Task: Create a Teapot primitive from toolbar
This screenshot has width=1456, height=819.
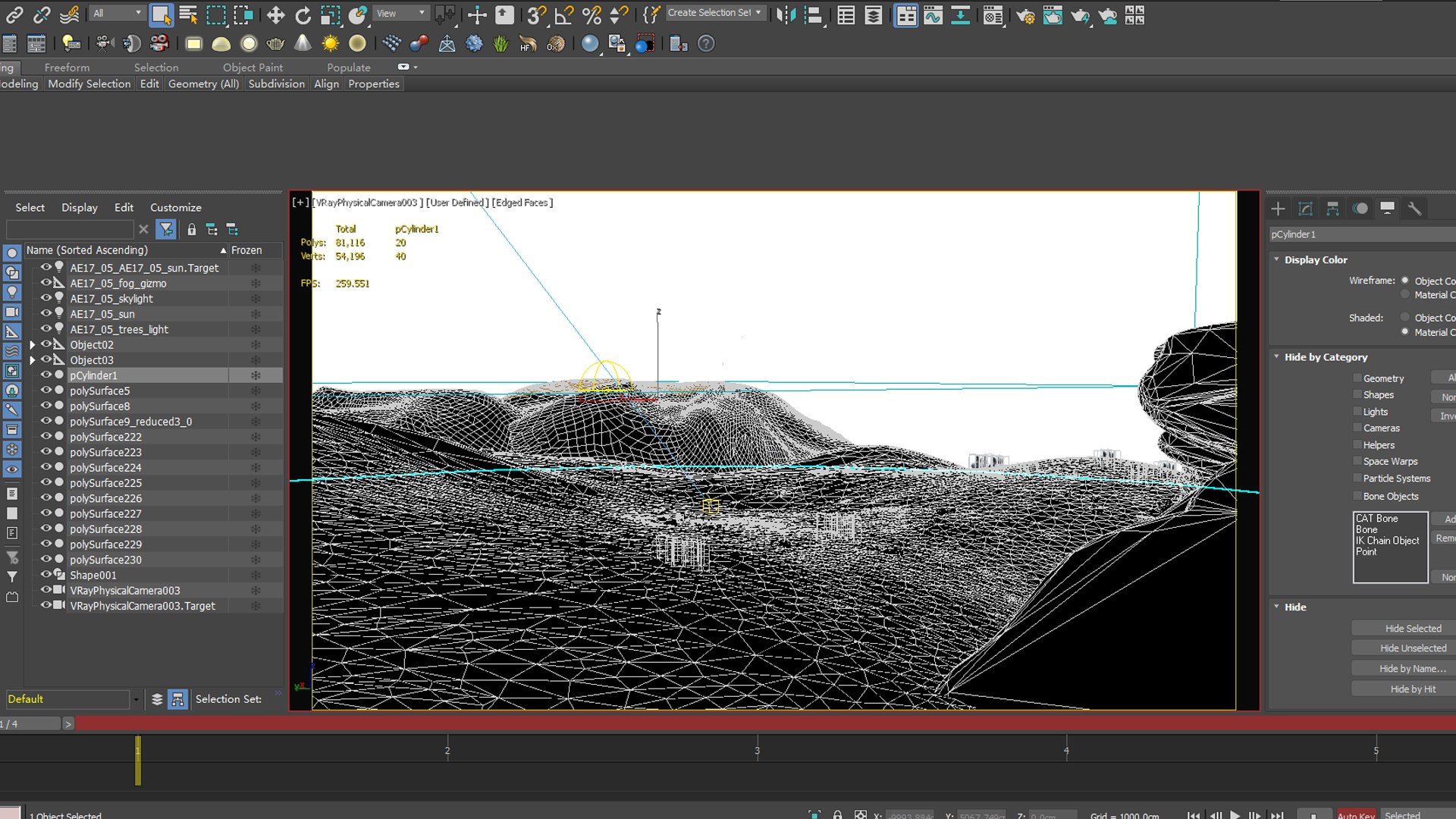Action: pos(275,44)
